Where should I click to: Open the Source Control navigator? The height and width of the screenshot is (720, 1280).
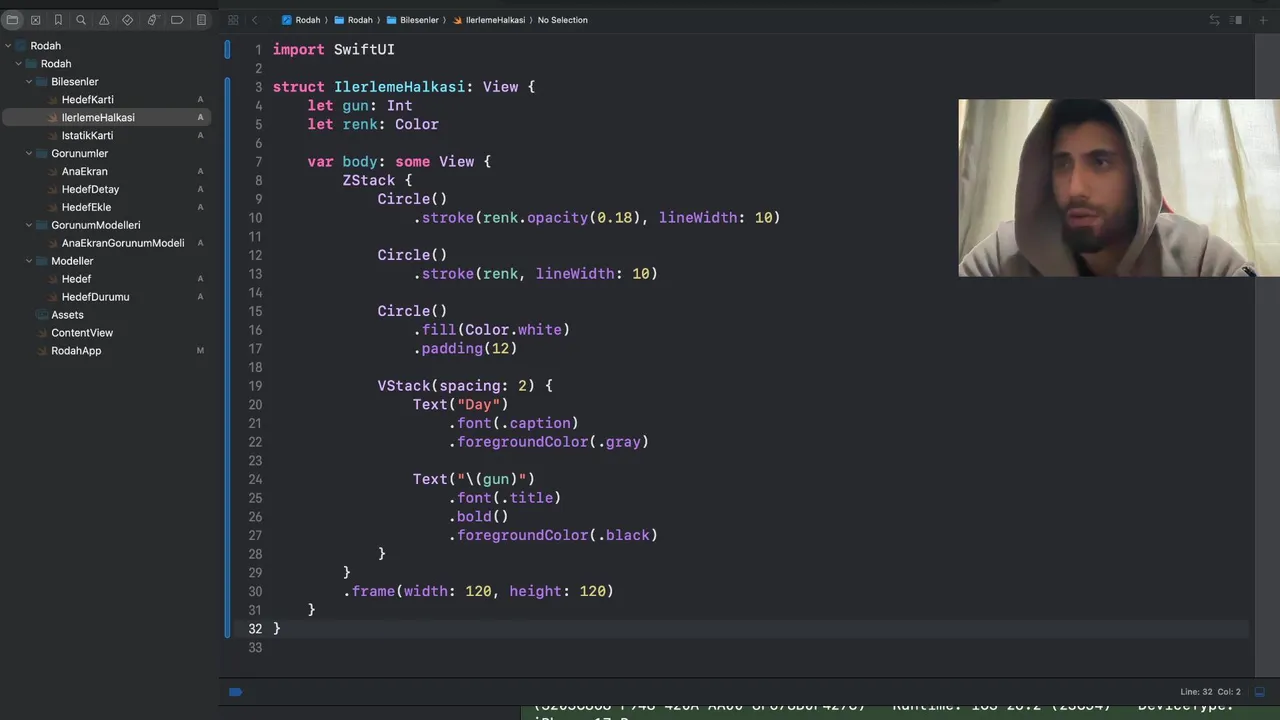35,20
